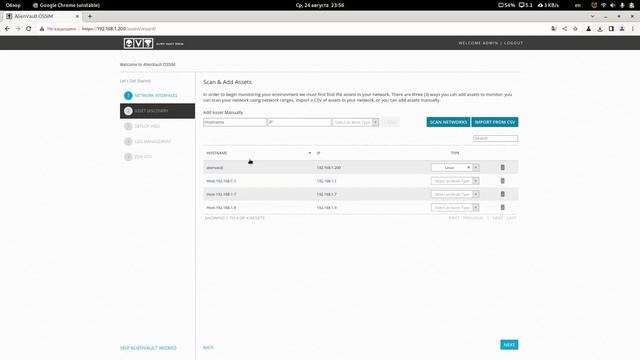Open Chrome three-dot menu

(x=633, y=29)
